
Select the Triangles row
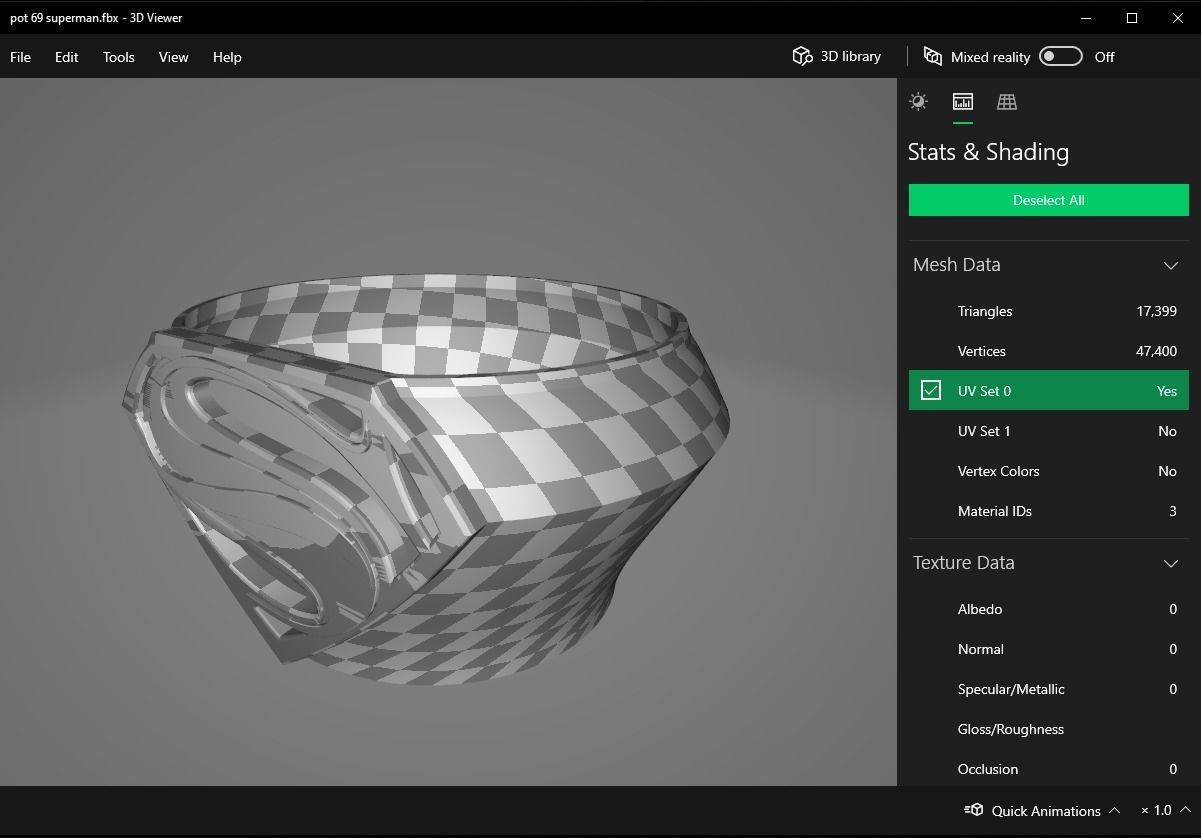point(1048,311)
